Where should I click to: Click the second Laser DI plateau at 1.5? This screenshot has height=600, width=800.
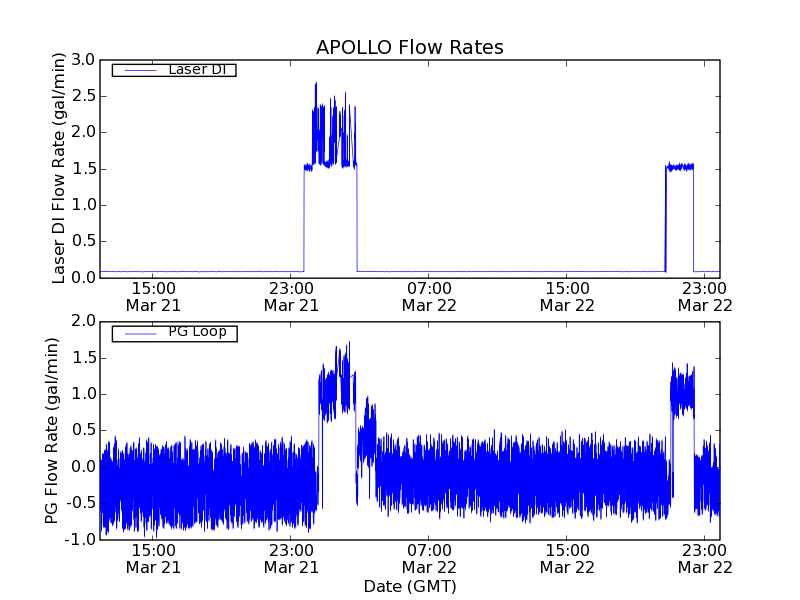(680, 167)
